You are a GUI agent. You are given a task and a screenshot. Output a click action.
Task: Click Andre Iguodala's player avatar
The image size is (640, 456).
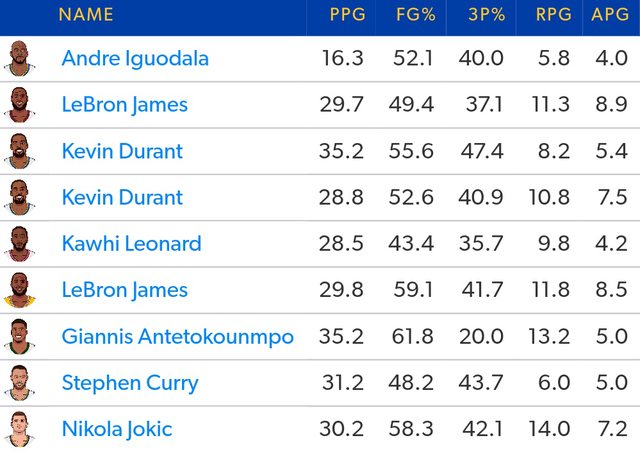(18, 59)
